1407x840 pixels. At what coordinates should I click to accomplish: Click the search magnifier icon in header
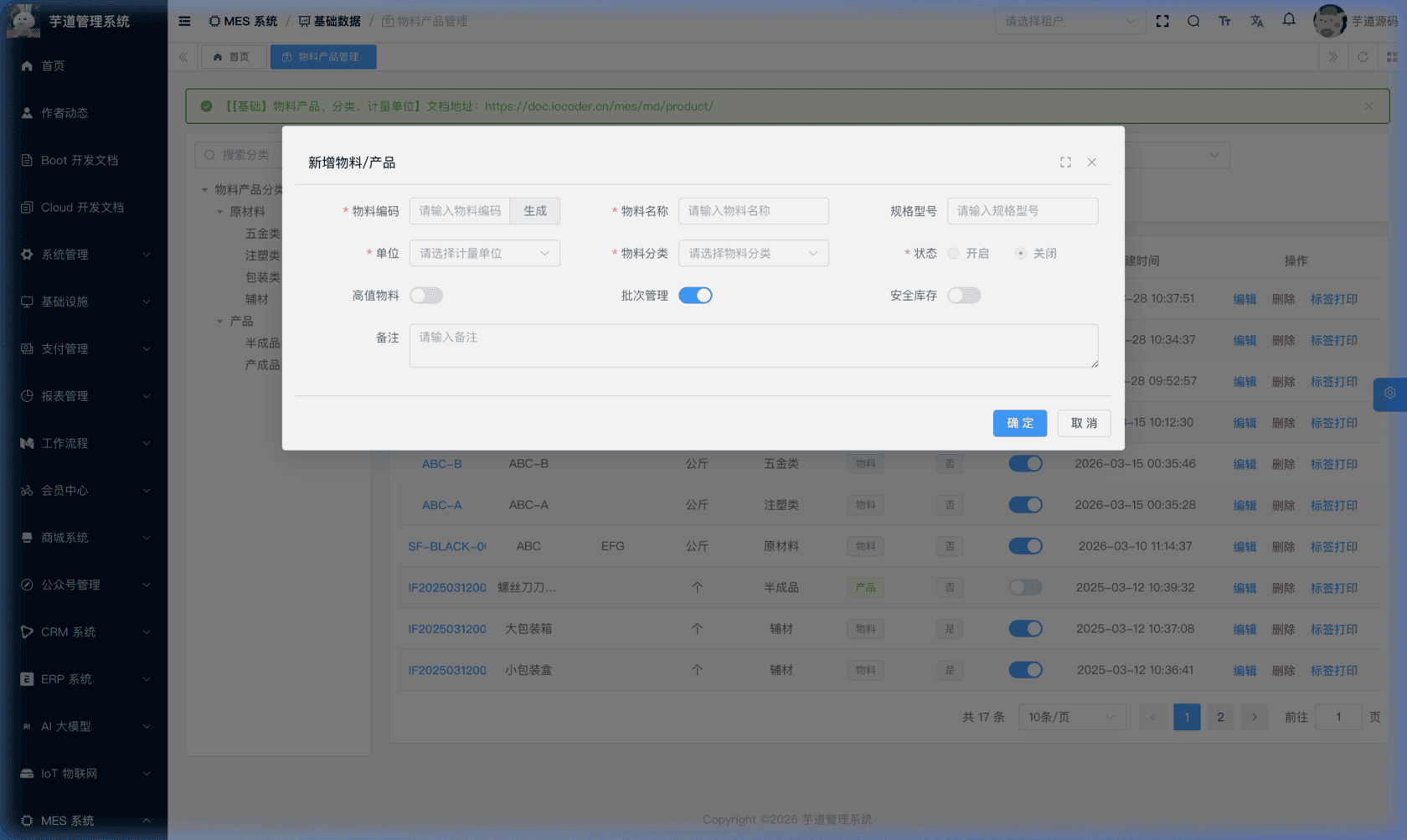coord(1193,21)
